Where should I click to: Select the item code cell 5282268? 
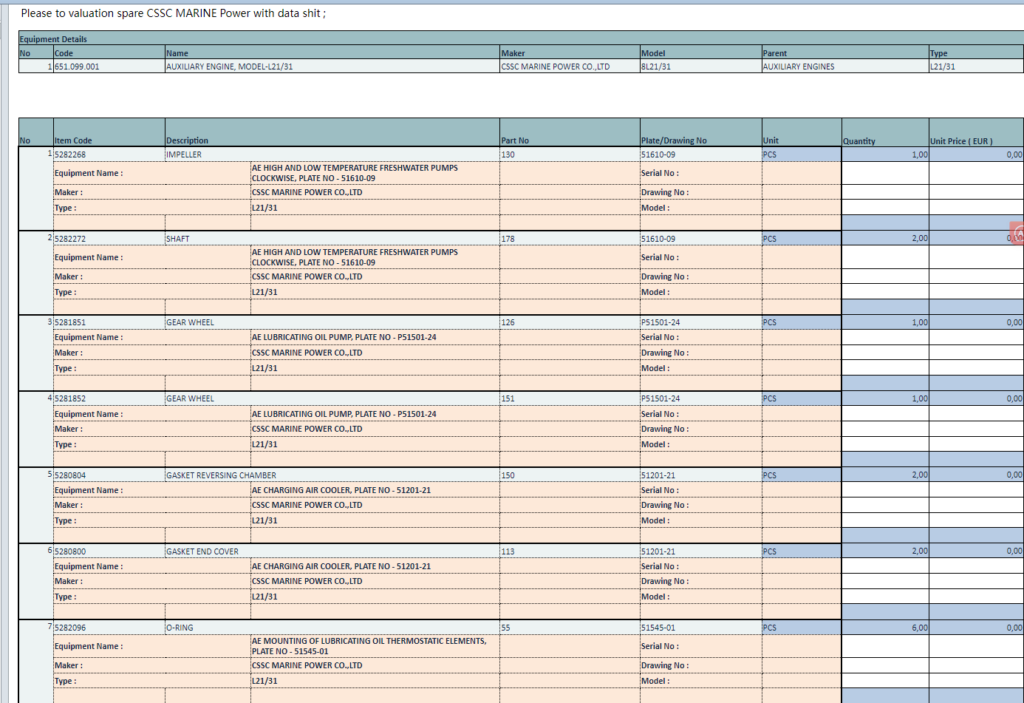click(109, 155)
